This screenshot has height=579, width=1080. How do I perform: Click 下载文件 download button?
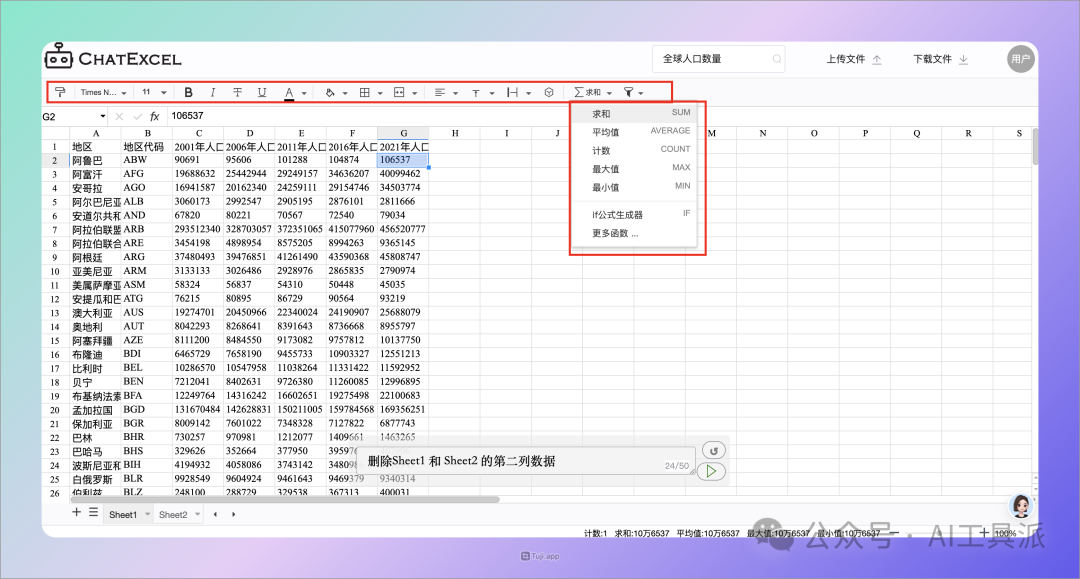pos(940,59)
